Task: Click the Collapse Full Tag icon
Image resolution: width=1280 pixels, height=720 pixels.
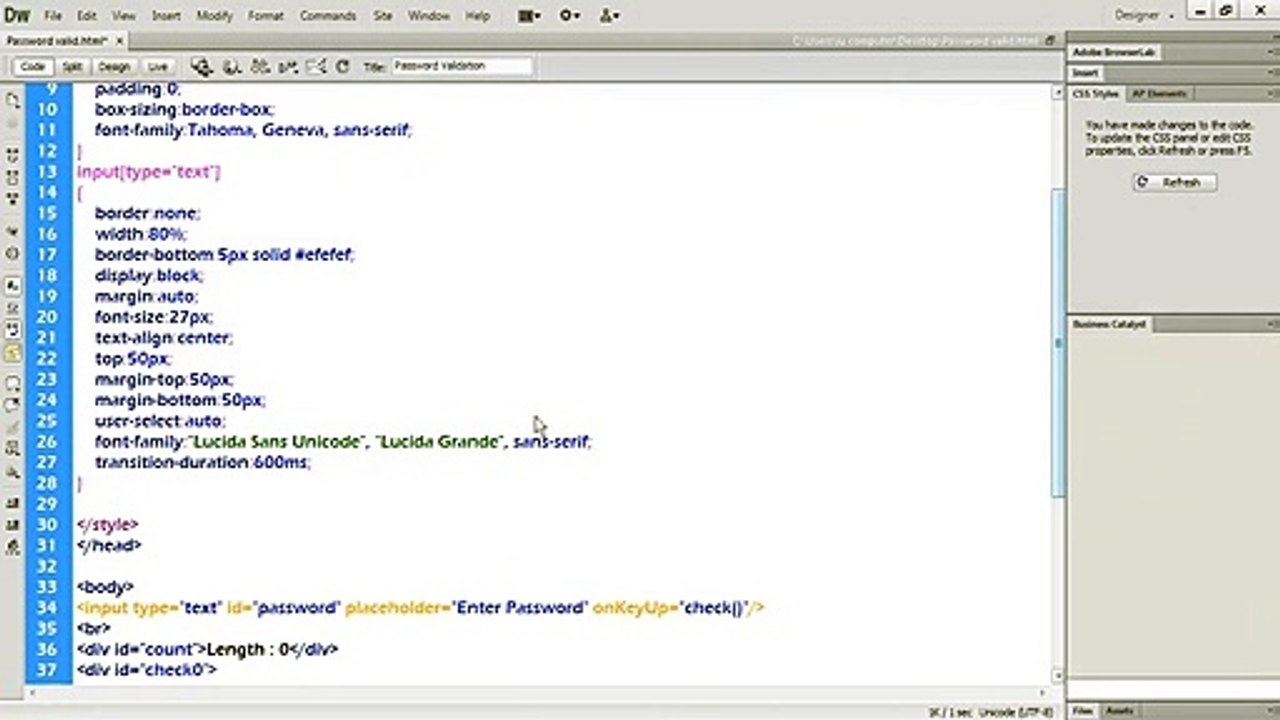Action: tap(13, 156)
